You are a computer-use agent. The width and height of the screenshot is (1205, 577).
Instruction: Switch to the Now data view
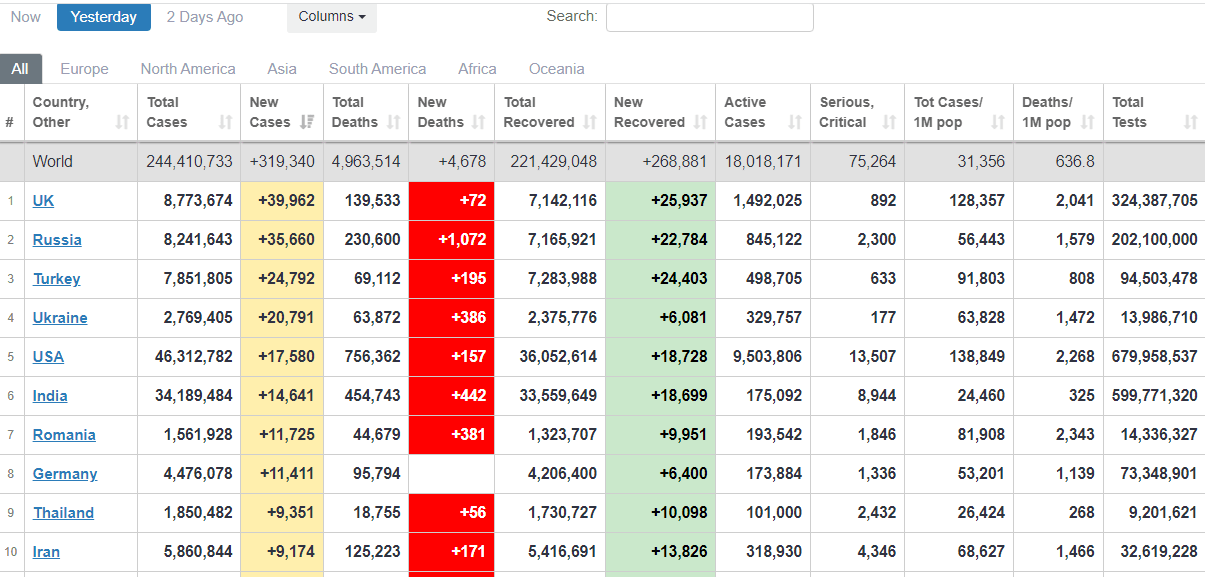pos(26,17)
